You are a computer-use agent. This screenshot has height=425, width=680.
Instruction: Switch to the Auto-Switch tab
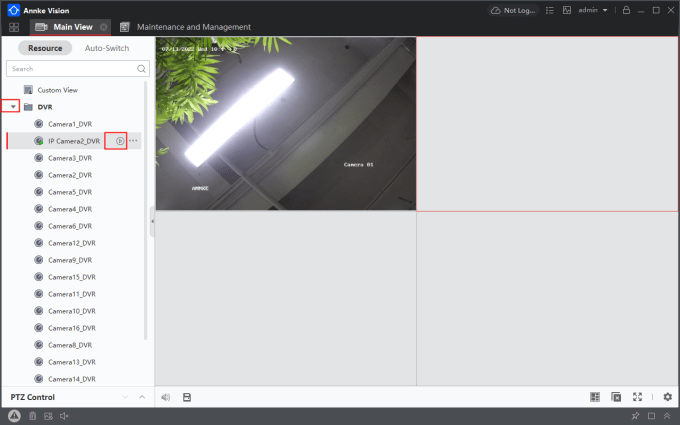pos(106,48)
